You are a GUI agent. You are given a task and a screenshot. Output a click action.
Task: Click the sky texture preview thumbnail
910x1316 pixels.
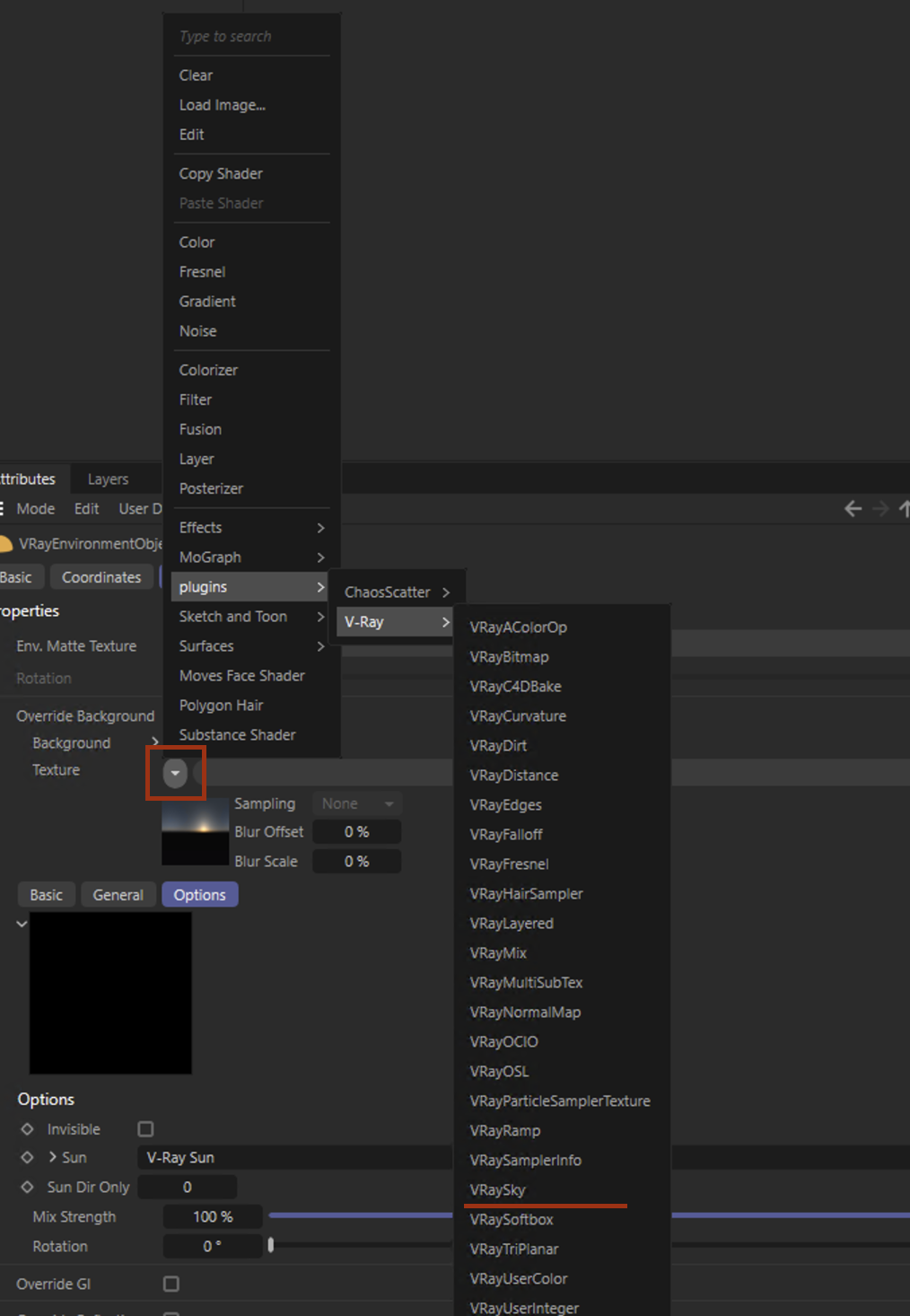[195, 834]
